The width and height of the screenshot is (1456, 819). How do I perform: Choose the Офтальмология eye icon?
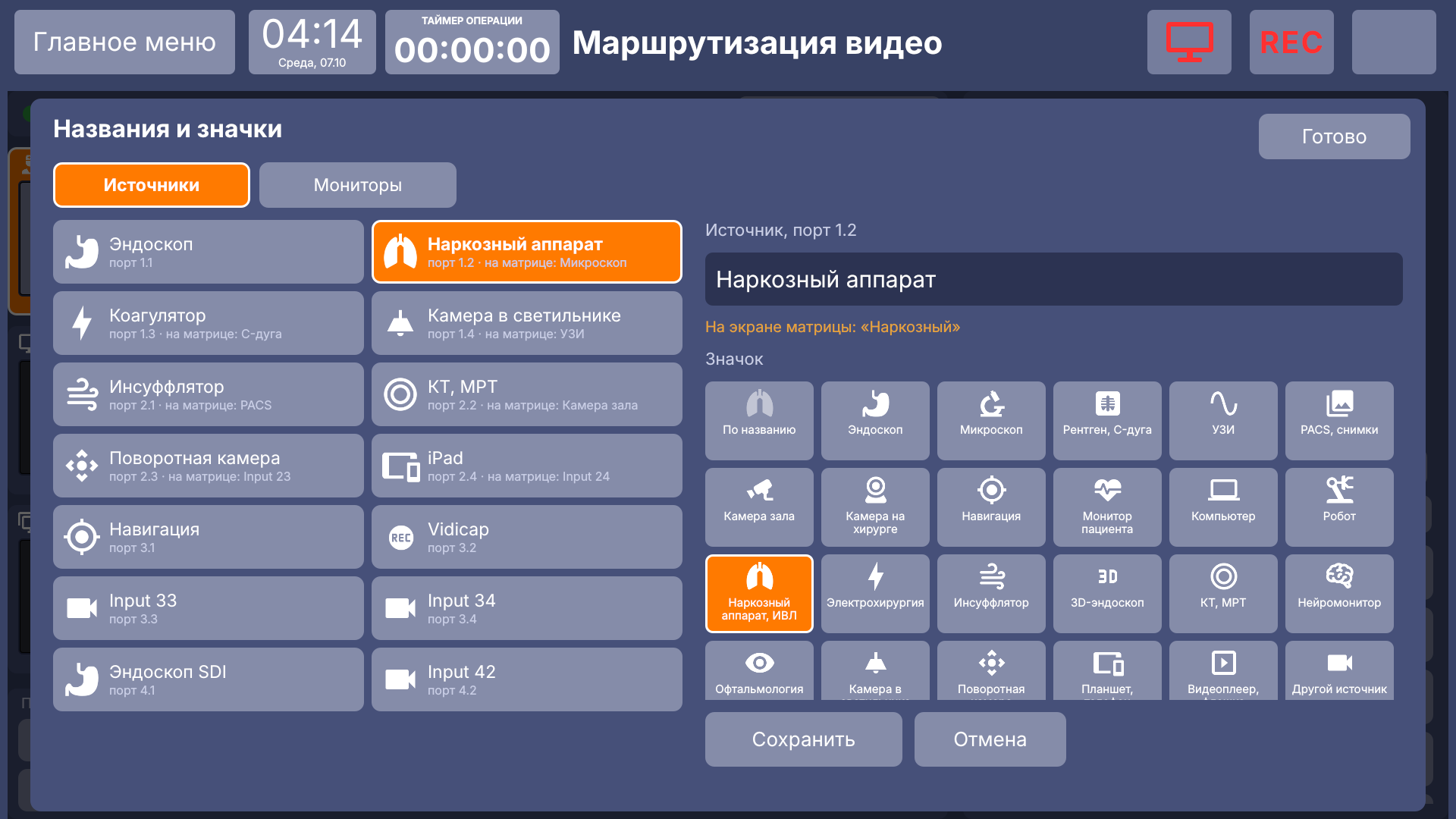(759, 670)
